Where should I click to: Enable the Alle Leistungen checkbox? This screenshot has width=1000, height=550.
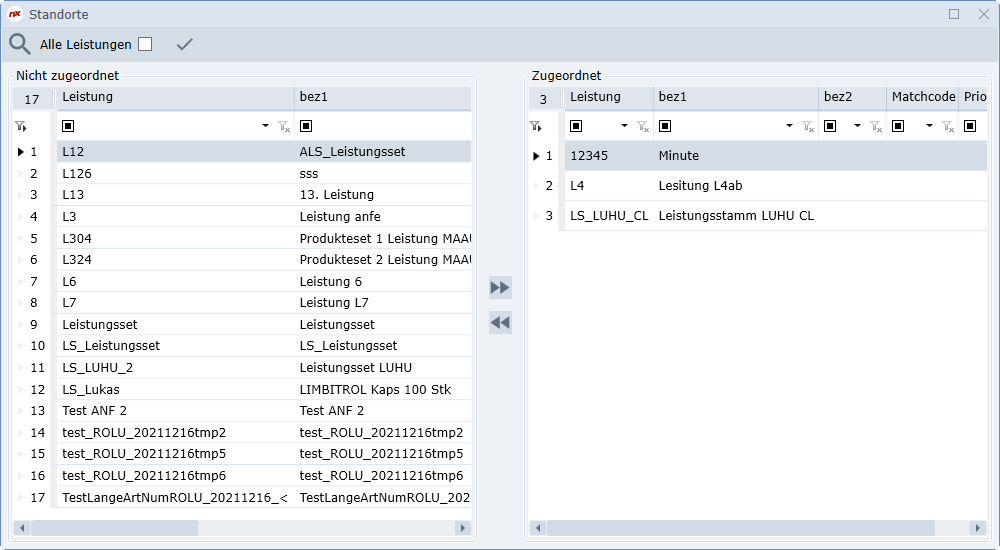coord(145,44)
